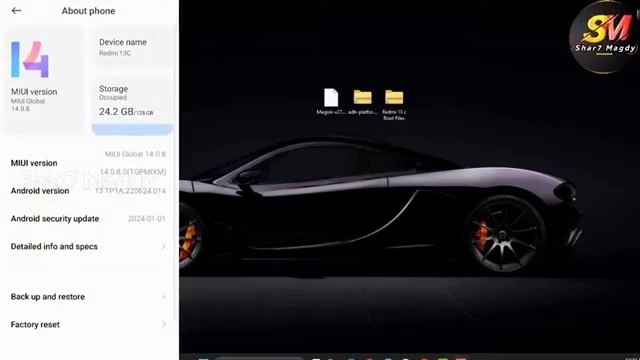Open the Android version row

88,191
